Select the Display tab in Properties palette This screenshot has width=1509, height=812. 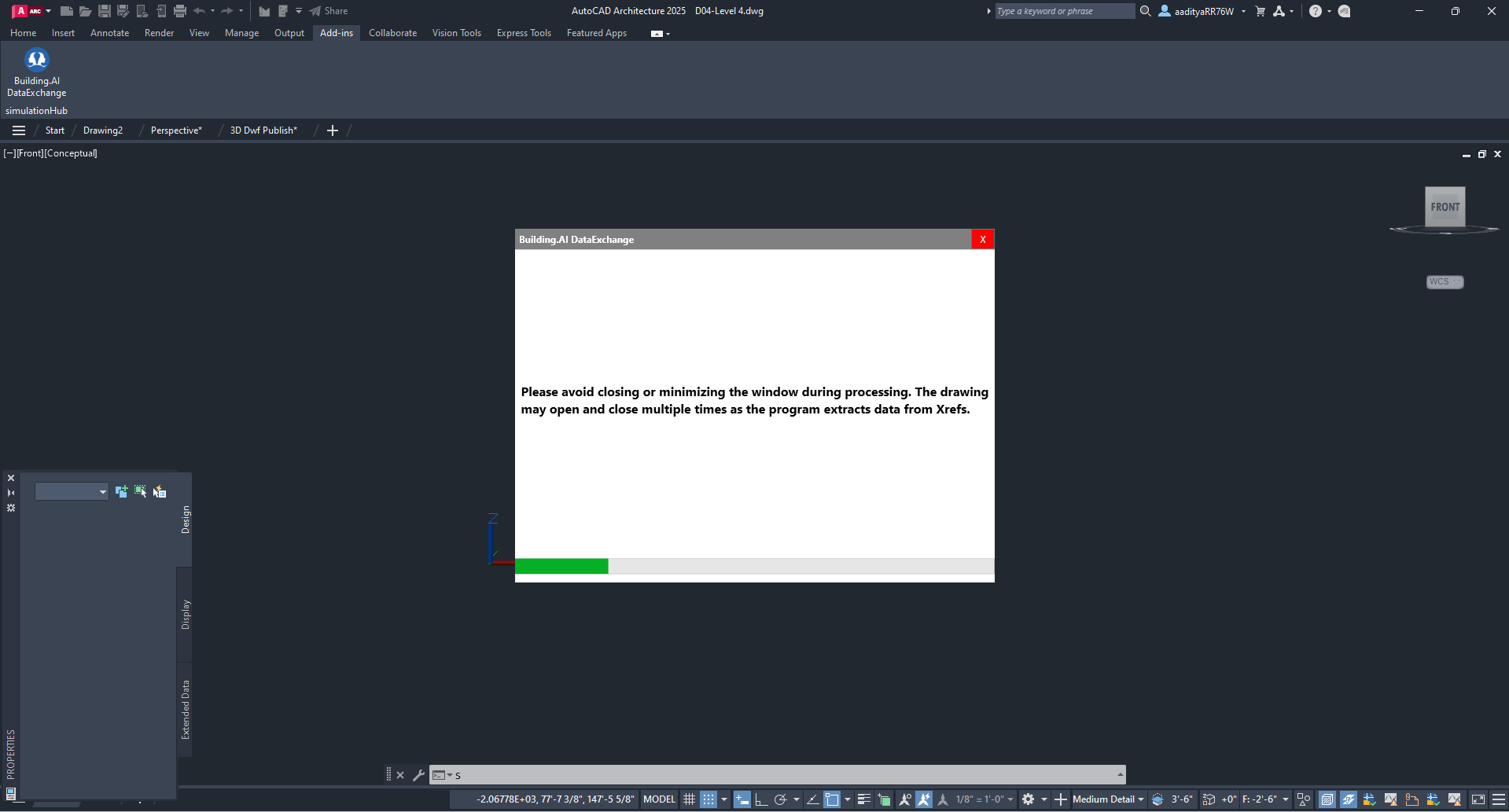(186, 614)
